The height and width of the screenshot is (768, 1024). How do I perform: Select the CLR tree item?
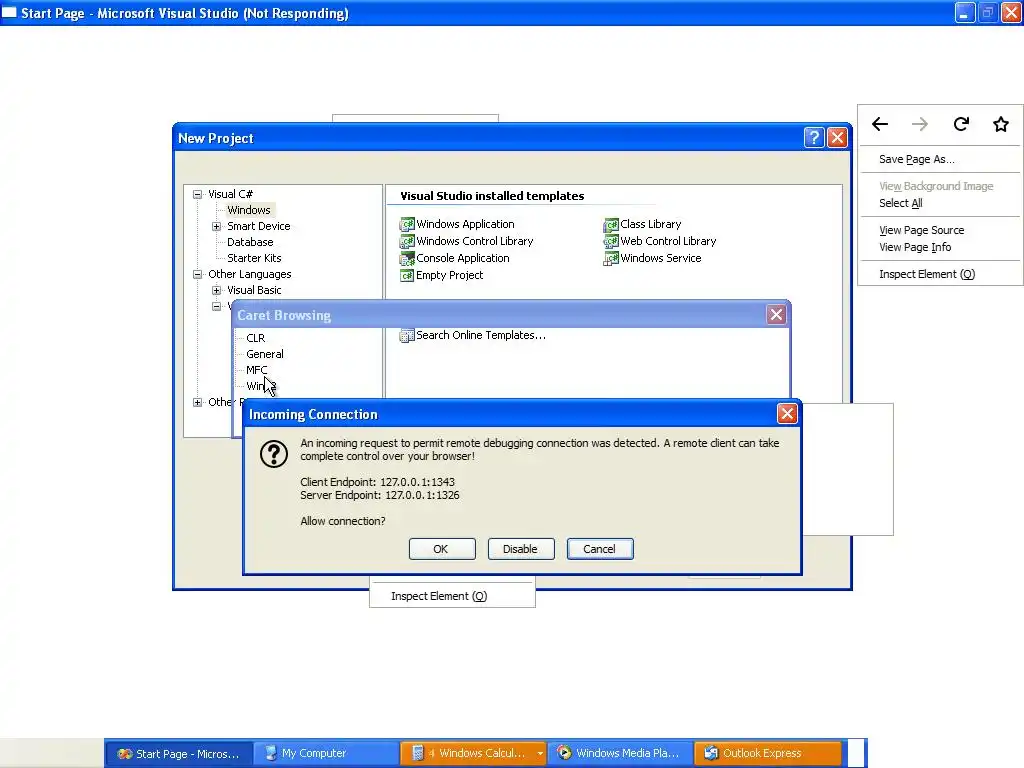pos(255,338)
